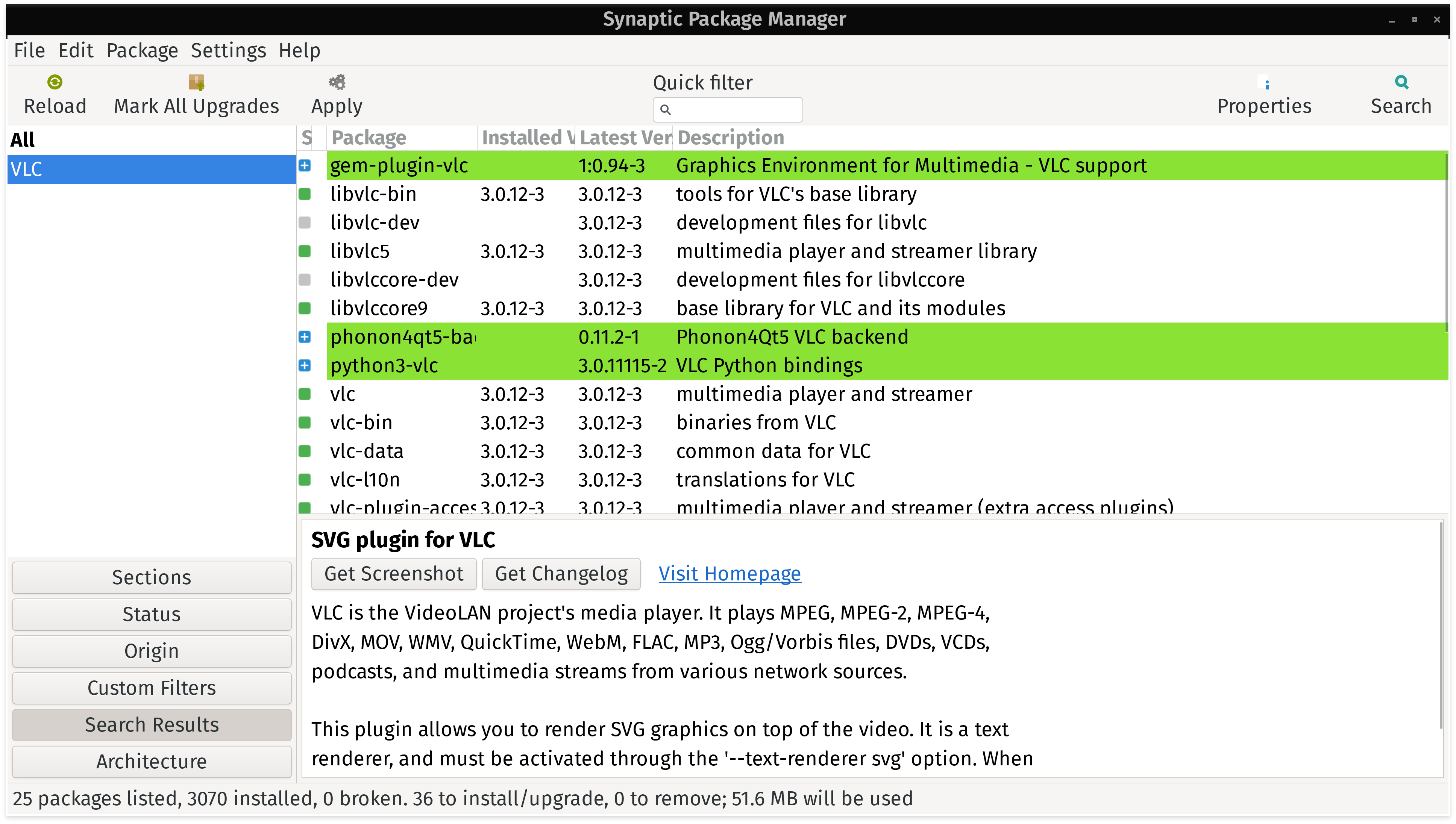1456x824 pixels.
Task: Click the Search magnifier icon
Action: 1401,82
